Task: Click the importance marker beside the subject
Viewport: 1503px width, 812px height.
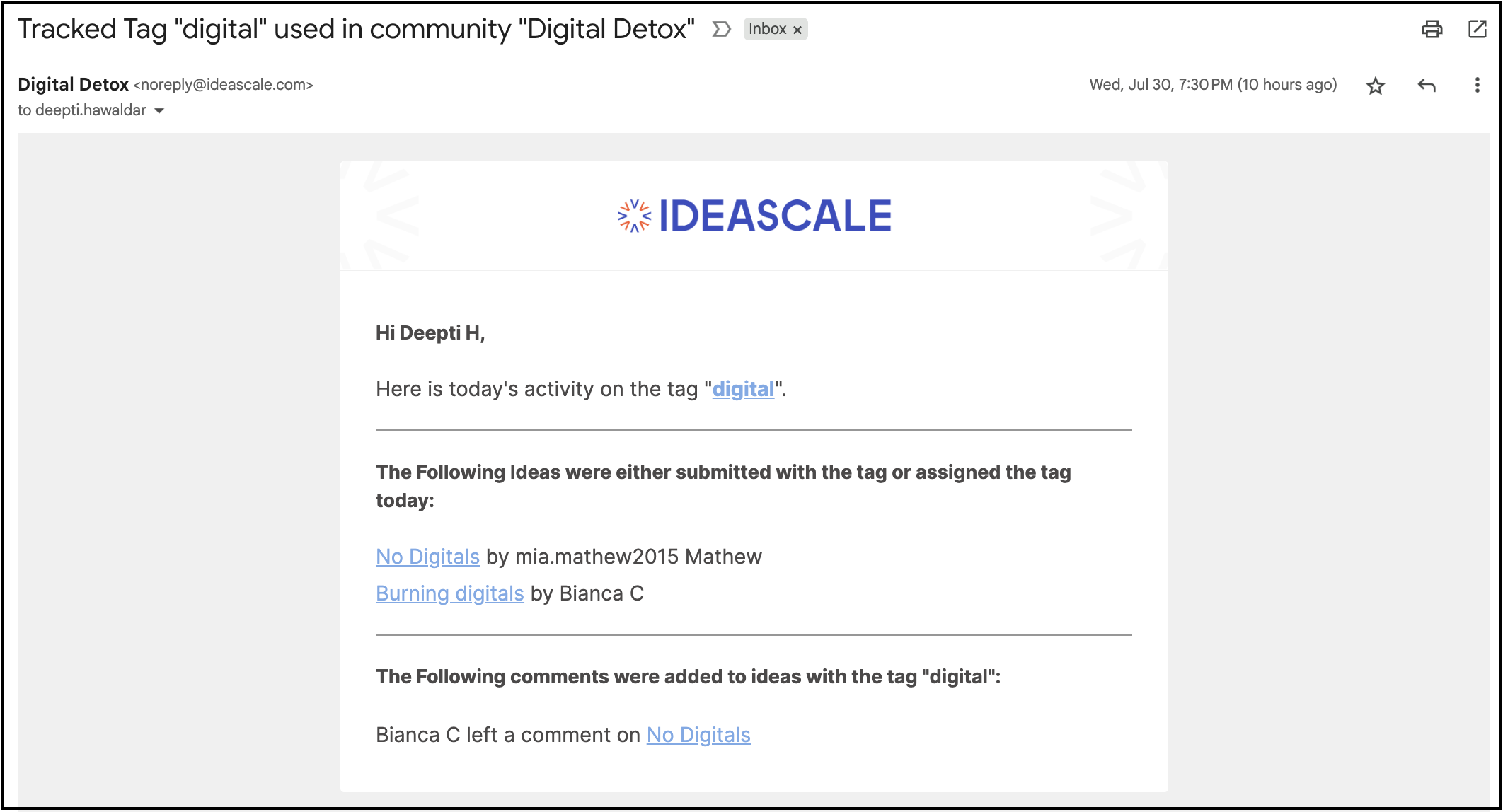Action: [721, 29]
